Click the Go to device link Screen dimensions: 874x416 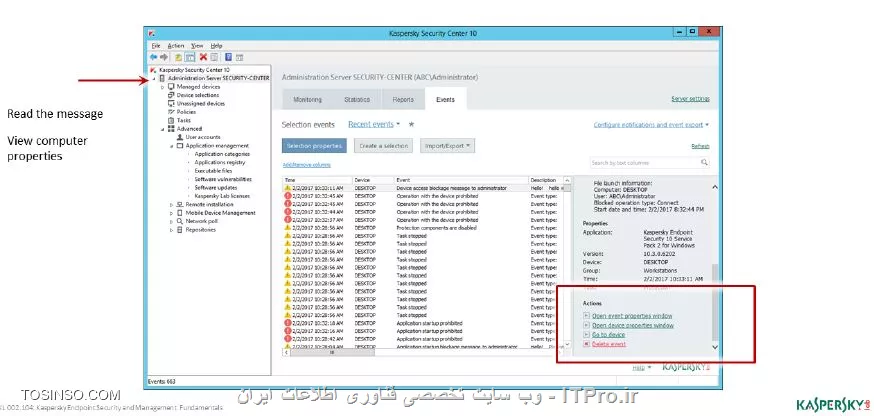608,335
